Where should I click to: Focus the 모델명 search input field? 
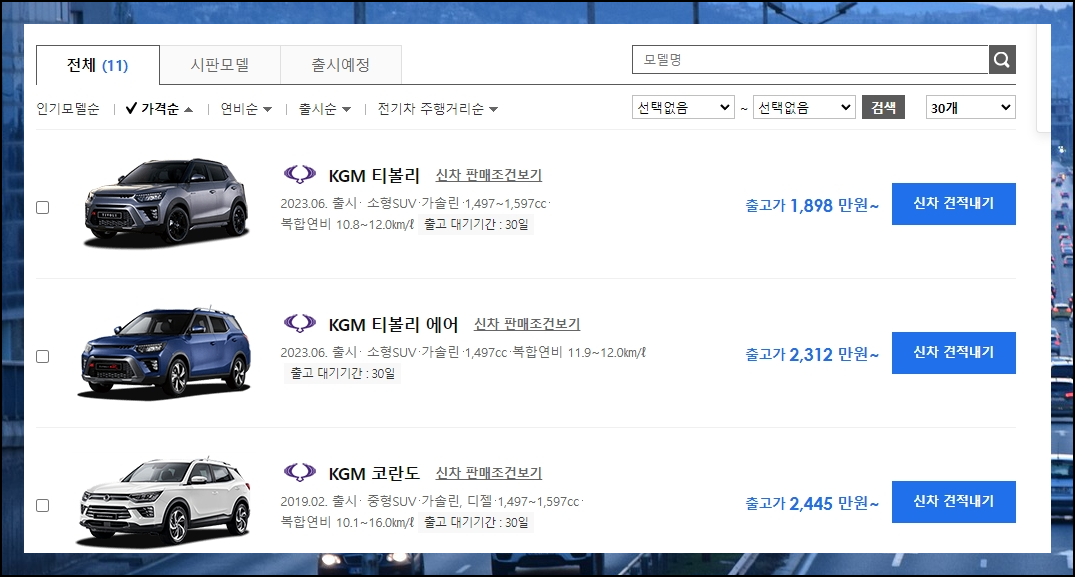coord(810,60)
